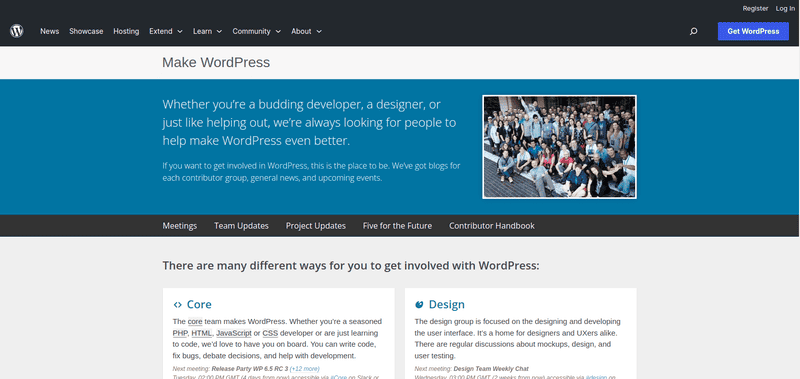Open Five for the Future tab
The height and width of the screenshot is (379, 800).
point(397,225)
